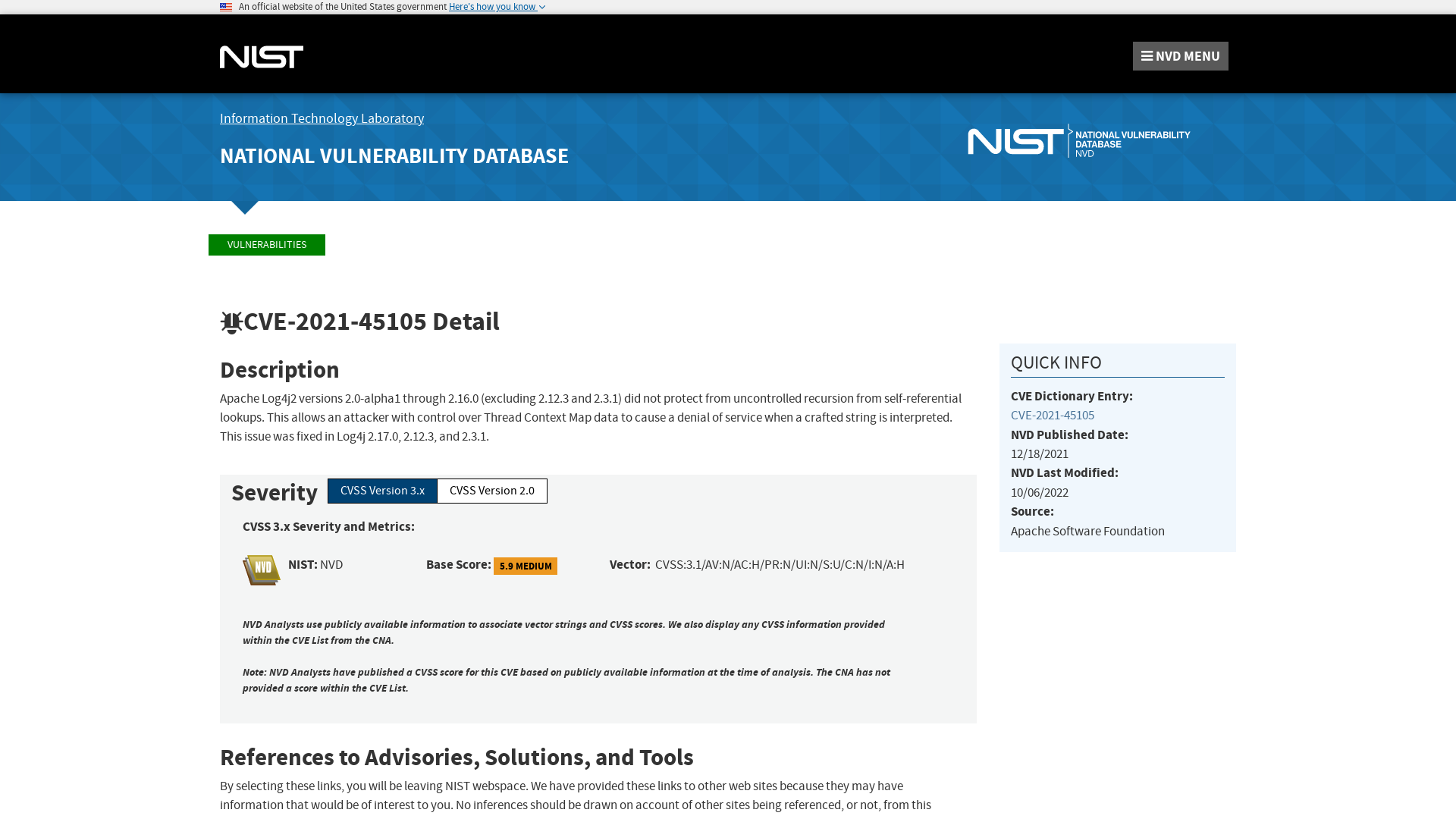Click the NVD Published Date 12/18/2021

1040,454
